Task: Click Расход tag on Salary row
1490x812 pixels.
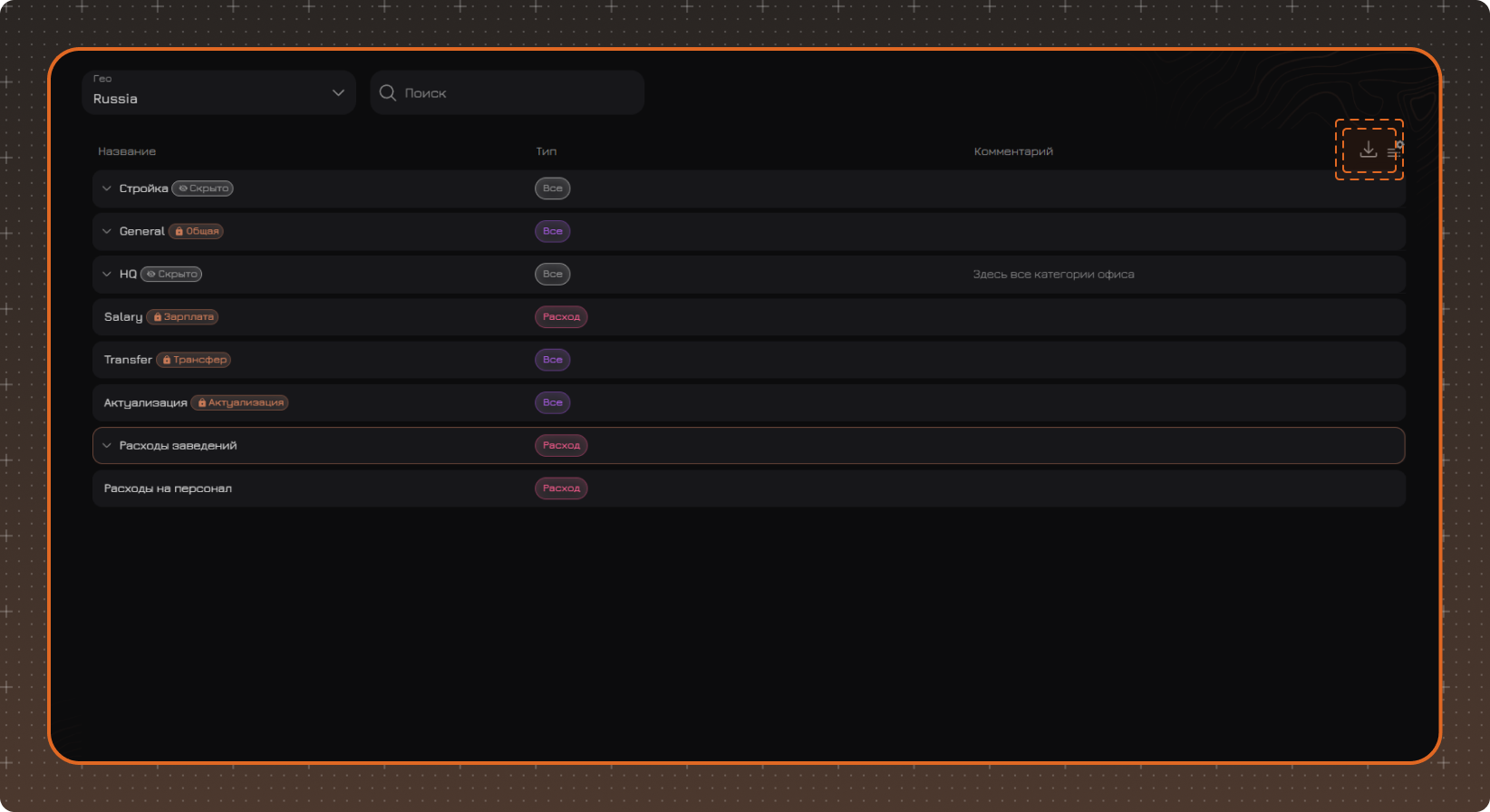Action: click(561, 317)
